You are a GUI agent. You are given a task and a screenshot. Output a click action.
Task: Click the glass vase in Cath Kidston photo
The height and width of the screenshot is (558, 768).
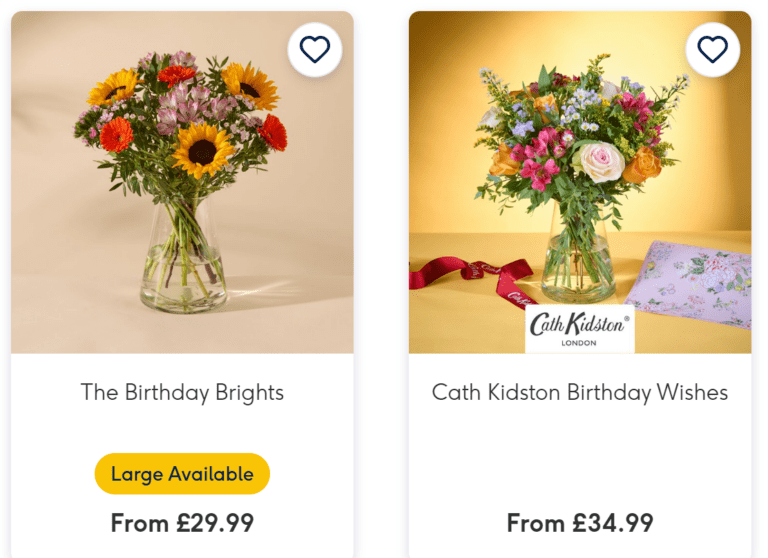(x=578, y=262)
